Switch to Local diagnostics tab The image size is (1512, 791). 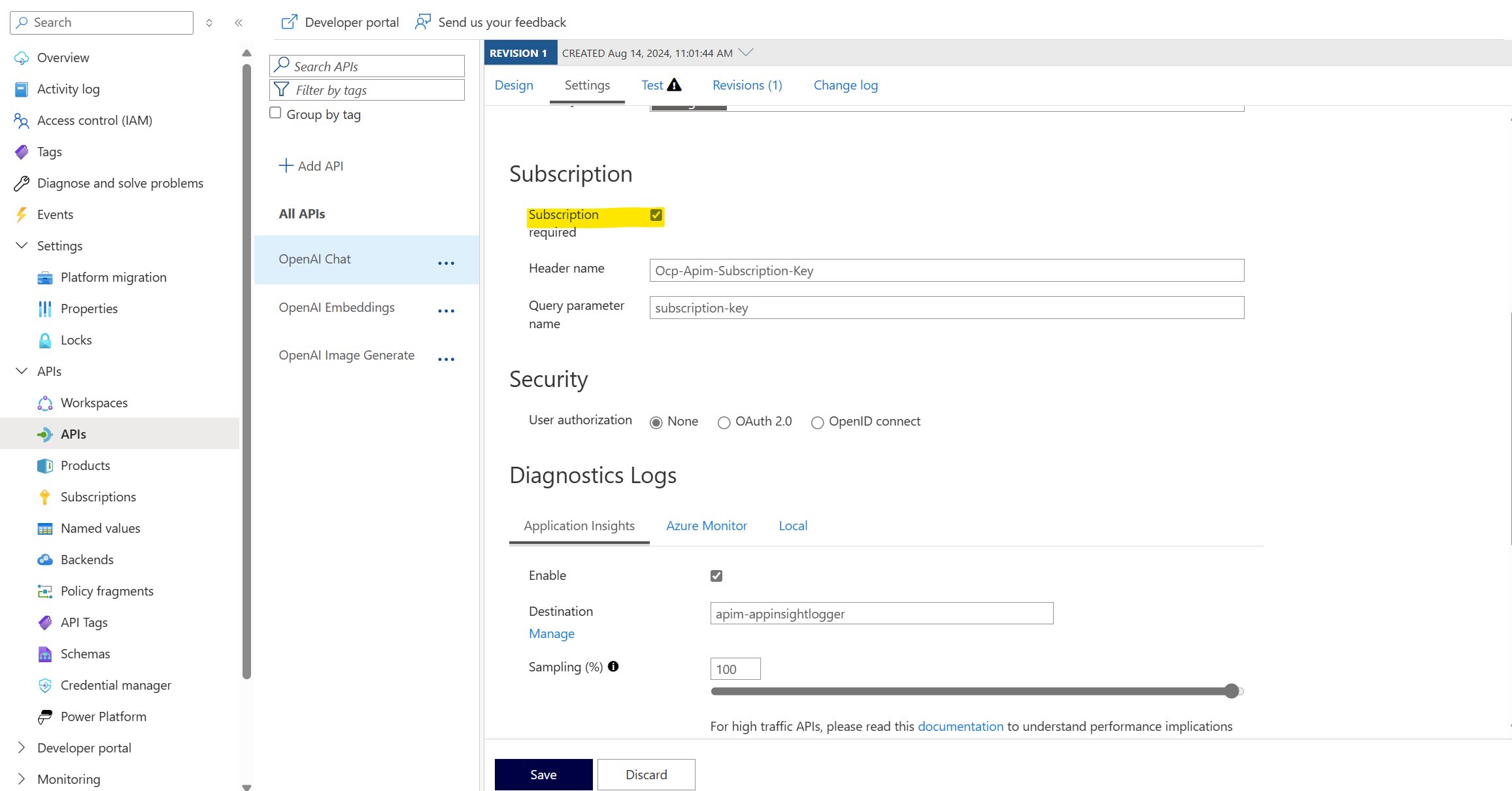[793, 526]
